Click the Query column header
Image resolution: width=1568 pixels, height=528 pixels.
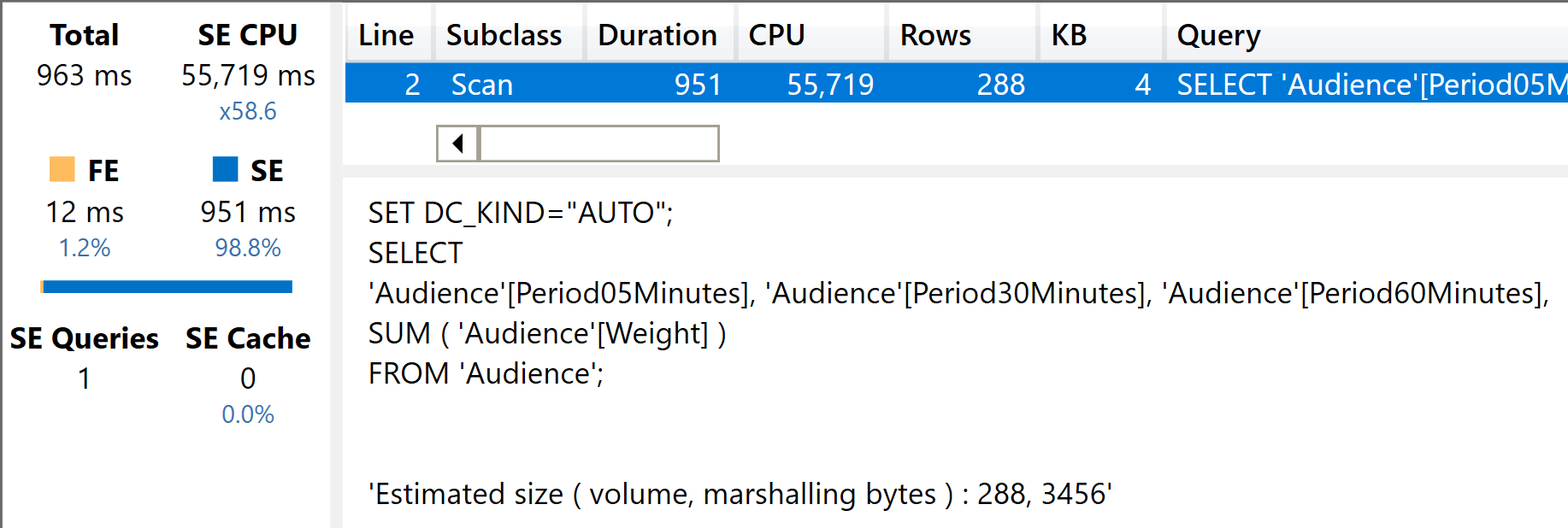(1218, 36)
